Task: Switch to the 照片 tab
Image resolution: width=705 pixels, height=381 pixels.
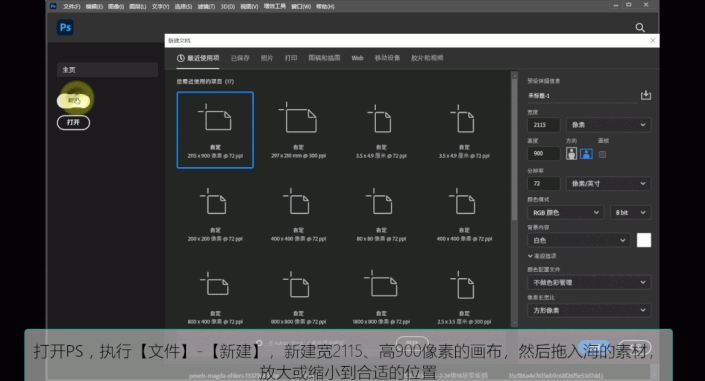Action: tap(267, 58)
